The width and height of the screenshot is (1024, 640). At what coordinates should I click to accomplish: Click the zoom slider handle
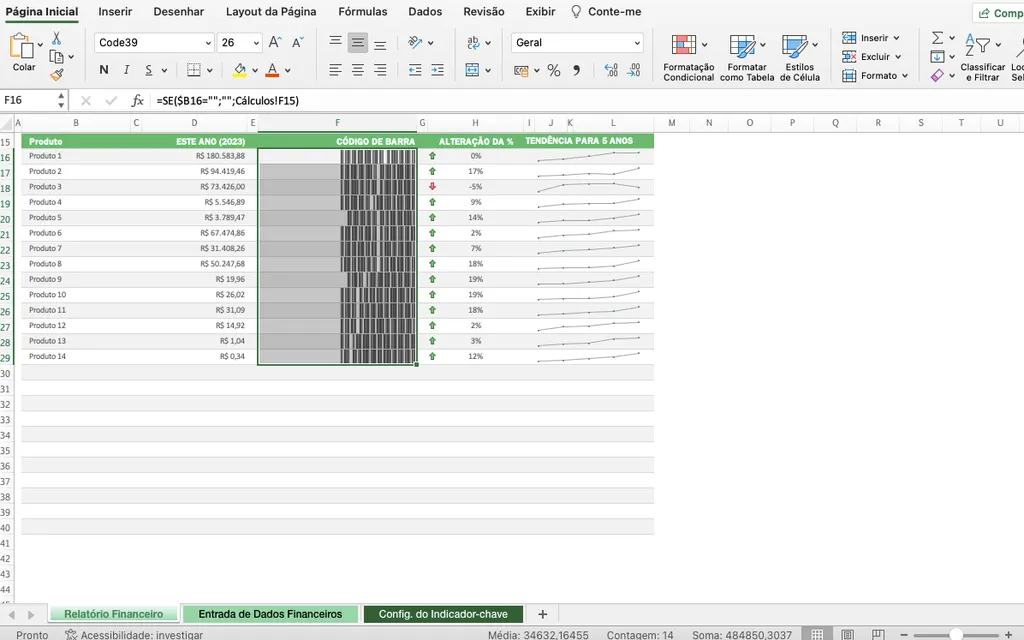(955, 634)
